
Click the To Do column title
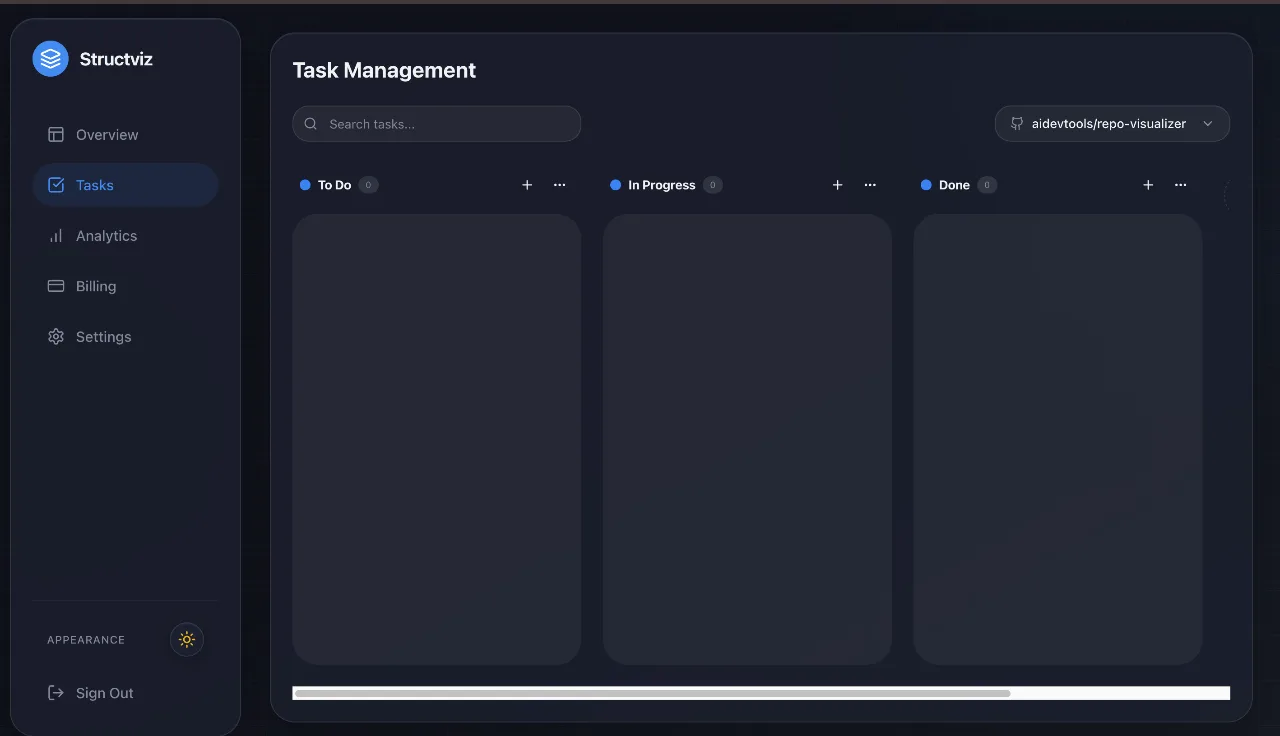pos(334,185)
